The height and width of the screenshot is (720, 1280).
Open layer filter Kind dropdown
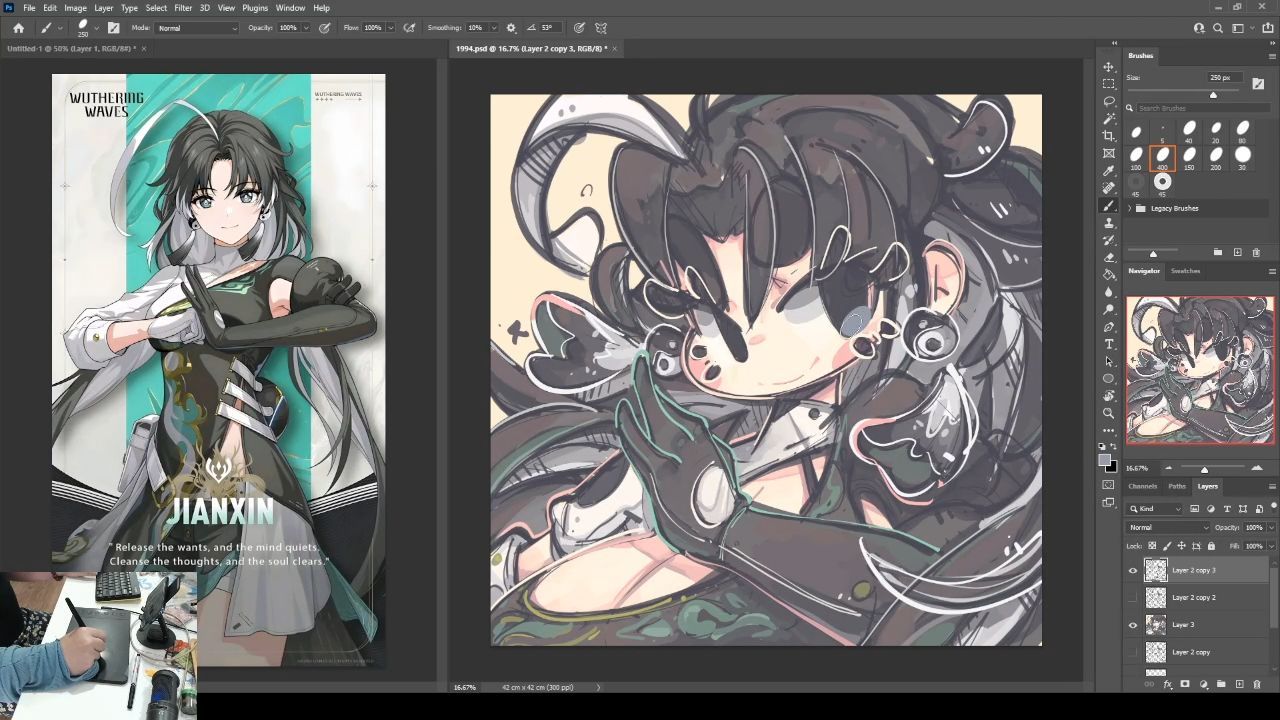pyautogui.click(x=1156, y=509)
